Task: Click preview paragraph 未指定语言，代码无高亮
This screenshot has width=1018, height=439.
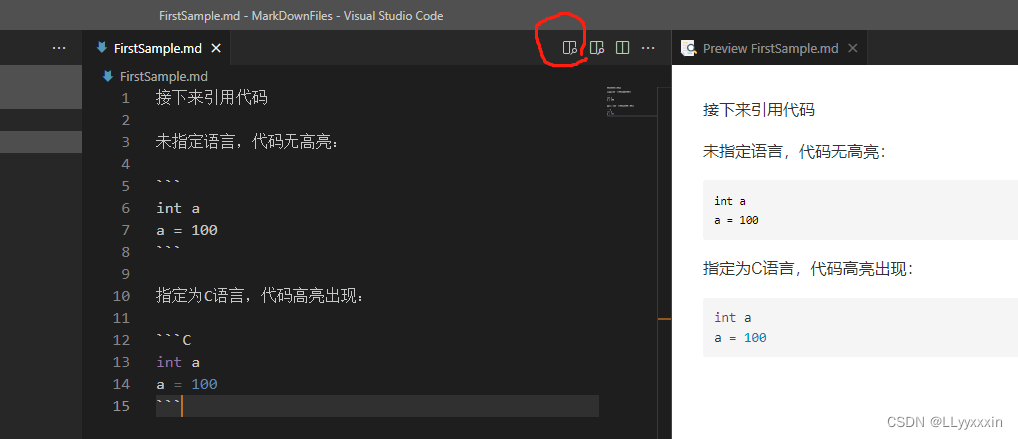Action: (x=794, y=153)
